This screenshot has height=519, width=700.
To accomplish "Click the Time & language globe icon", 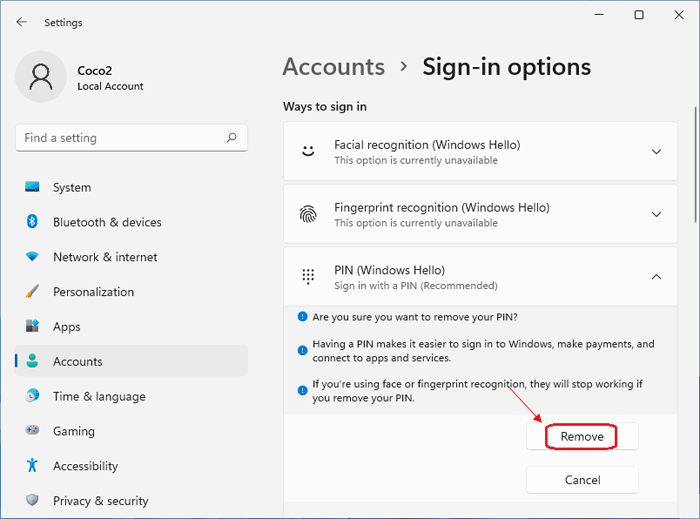I will point(32,396).
